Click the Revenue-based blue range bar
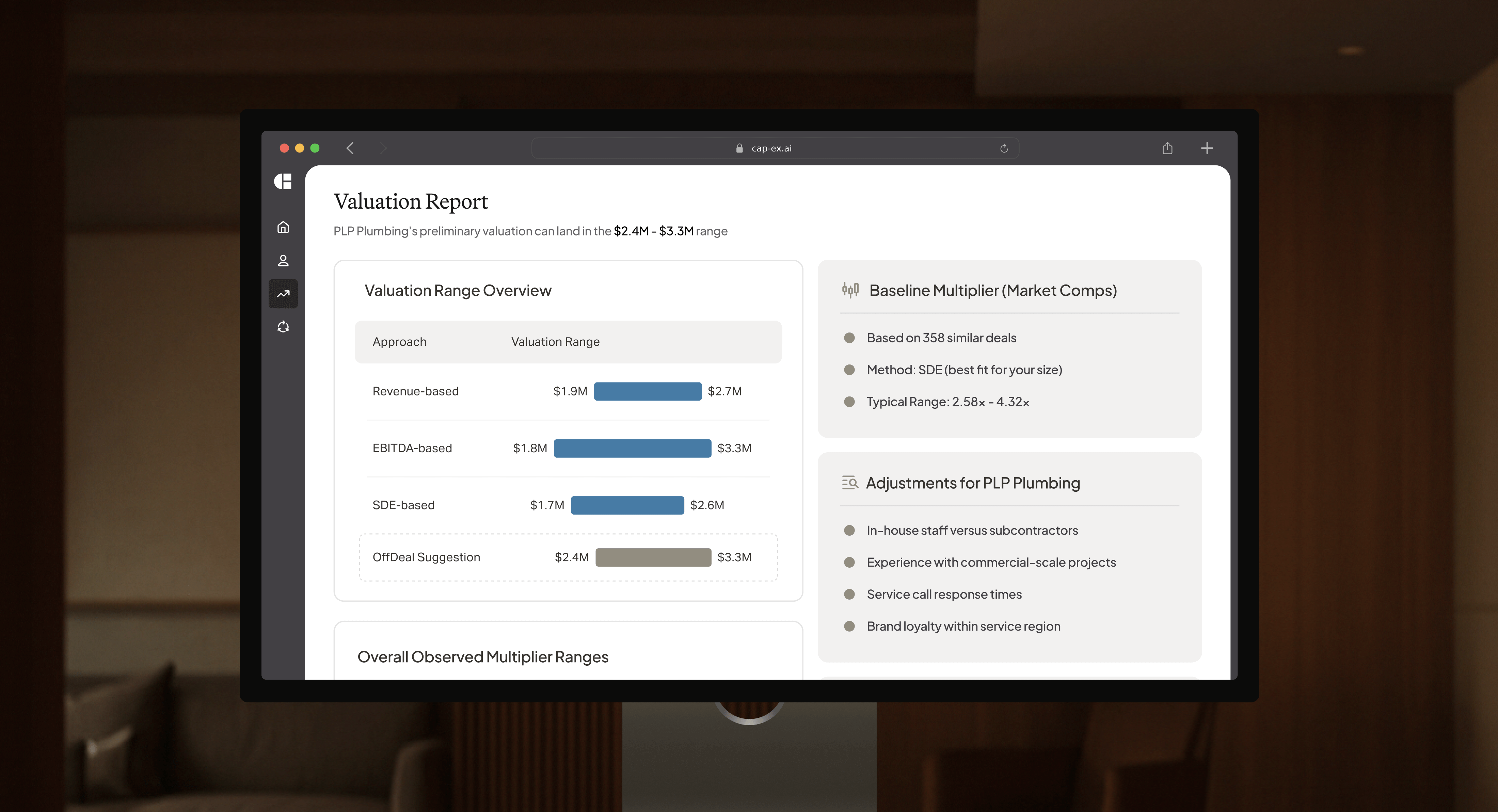The width and height of the screenshot is (1498, 812). tap(647, 391)
